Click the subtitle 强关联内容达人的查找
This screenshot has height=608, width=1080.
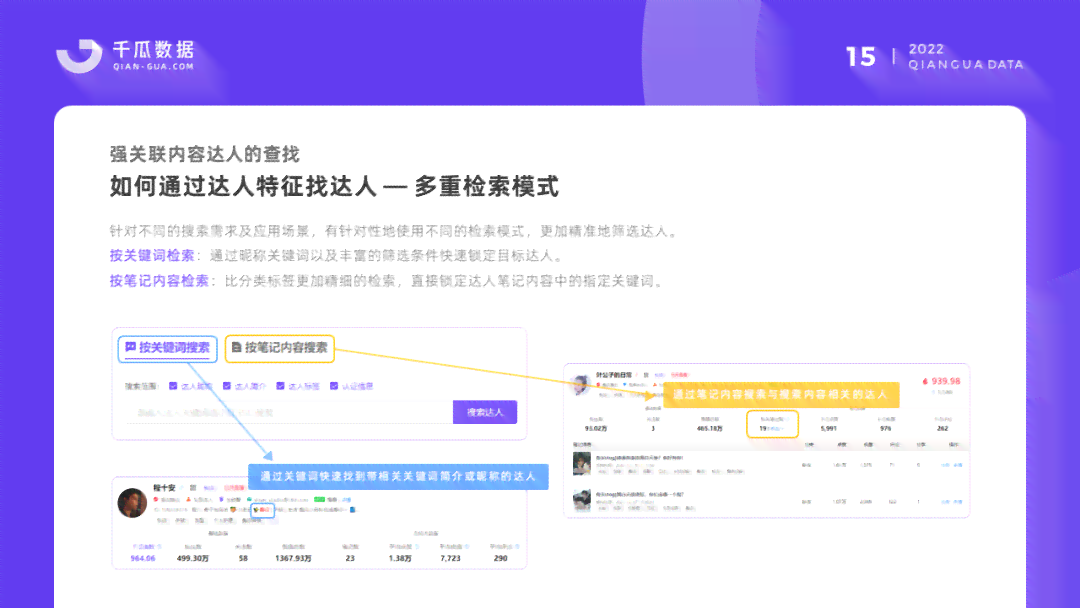pos(205,154)
